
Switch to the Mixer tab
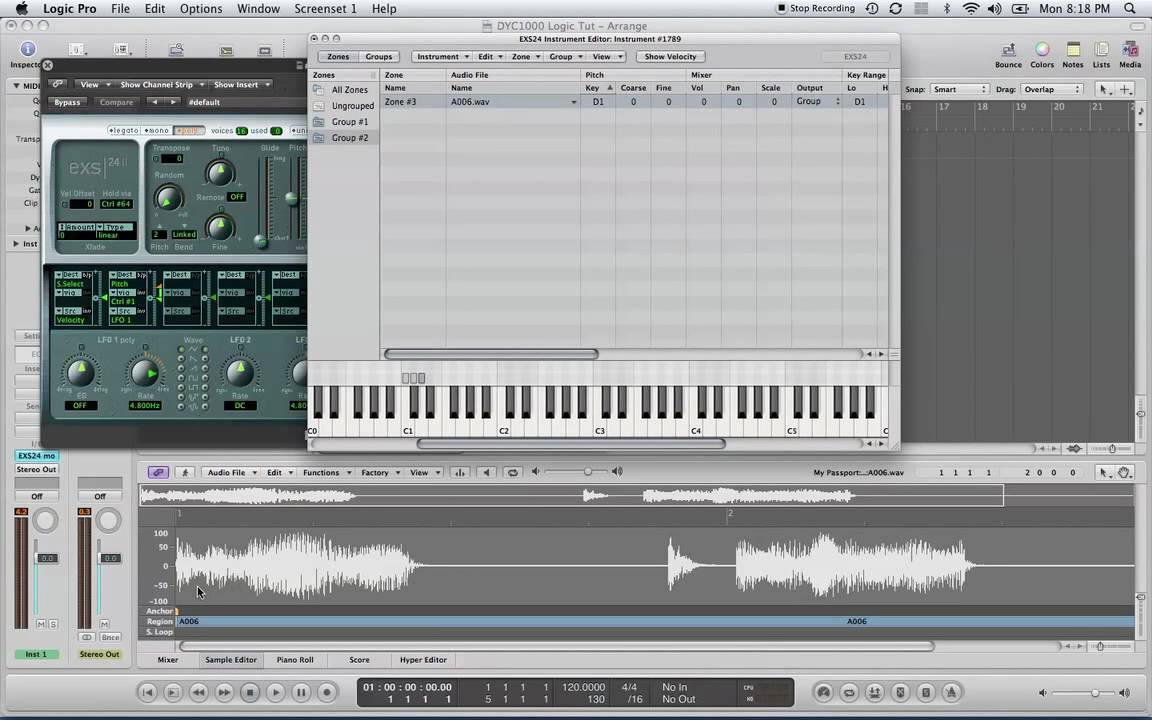(168, 660)
